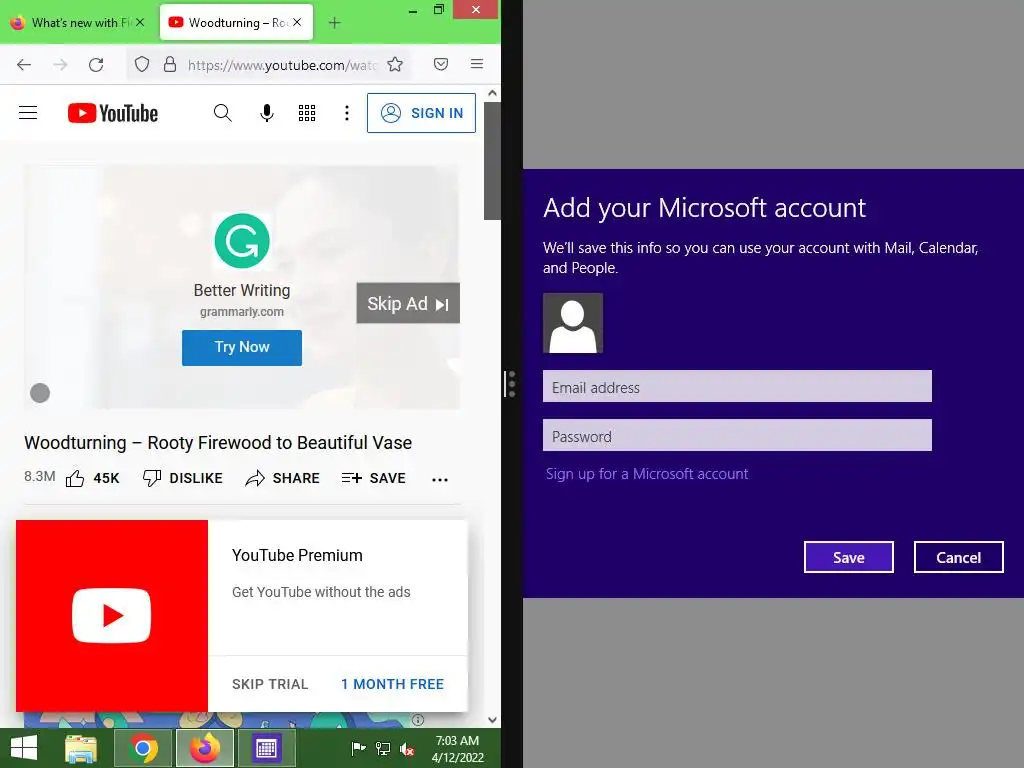Go forward in Firefox
Viewport: 1024px width, 768px height.
[60, 64]
